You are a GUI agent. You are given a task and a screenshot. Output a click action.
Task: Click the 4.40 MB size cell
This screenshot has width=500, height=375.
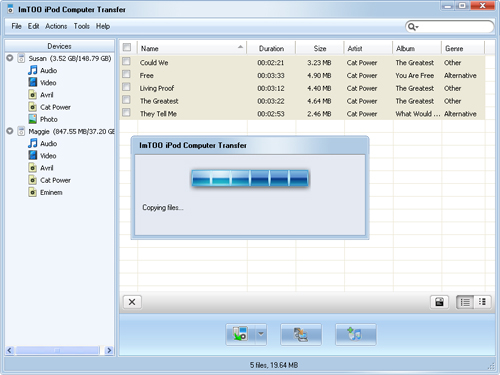(319, 88)
